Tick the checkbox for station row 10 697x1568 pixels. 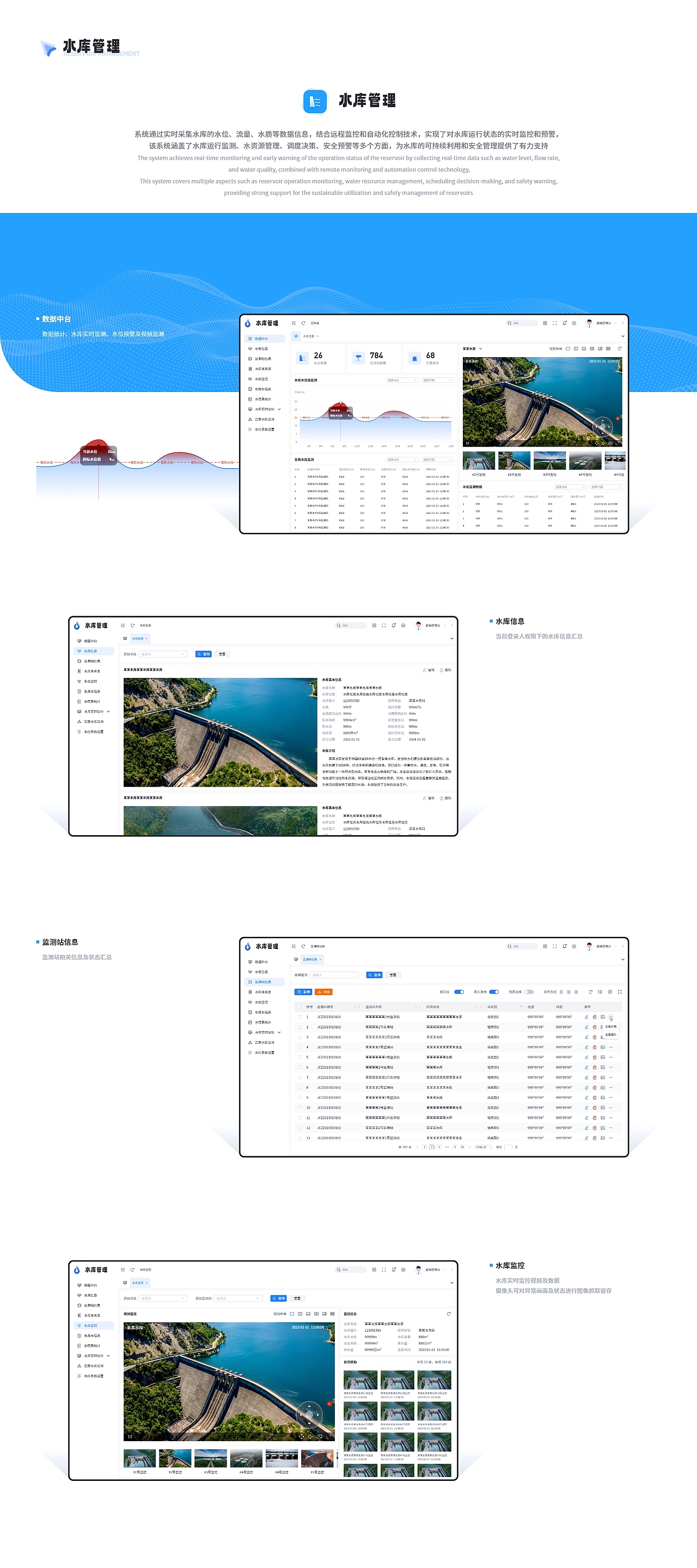tap(299, 1107)
